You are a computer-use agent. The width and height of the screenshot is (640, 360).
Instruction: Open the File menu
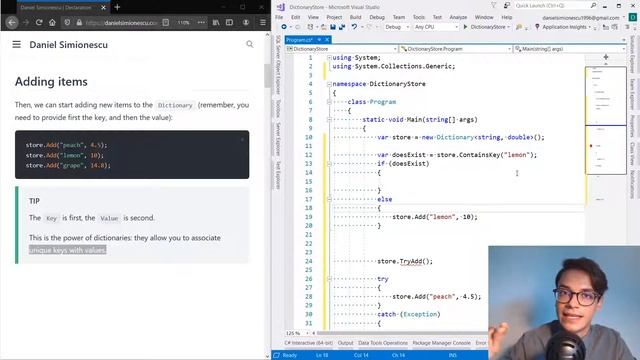[x=279, y=17]
